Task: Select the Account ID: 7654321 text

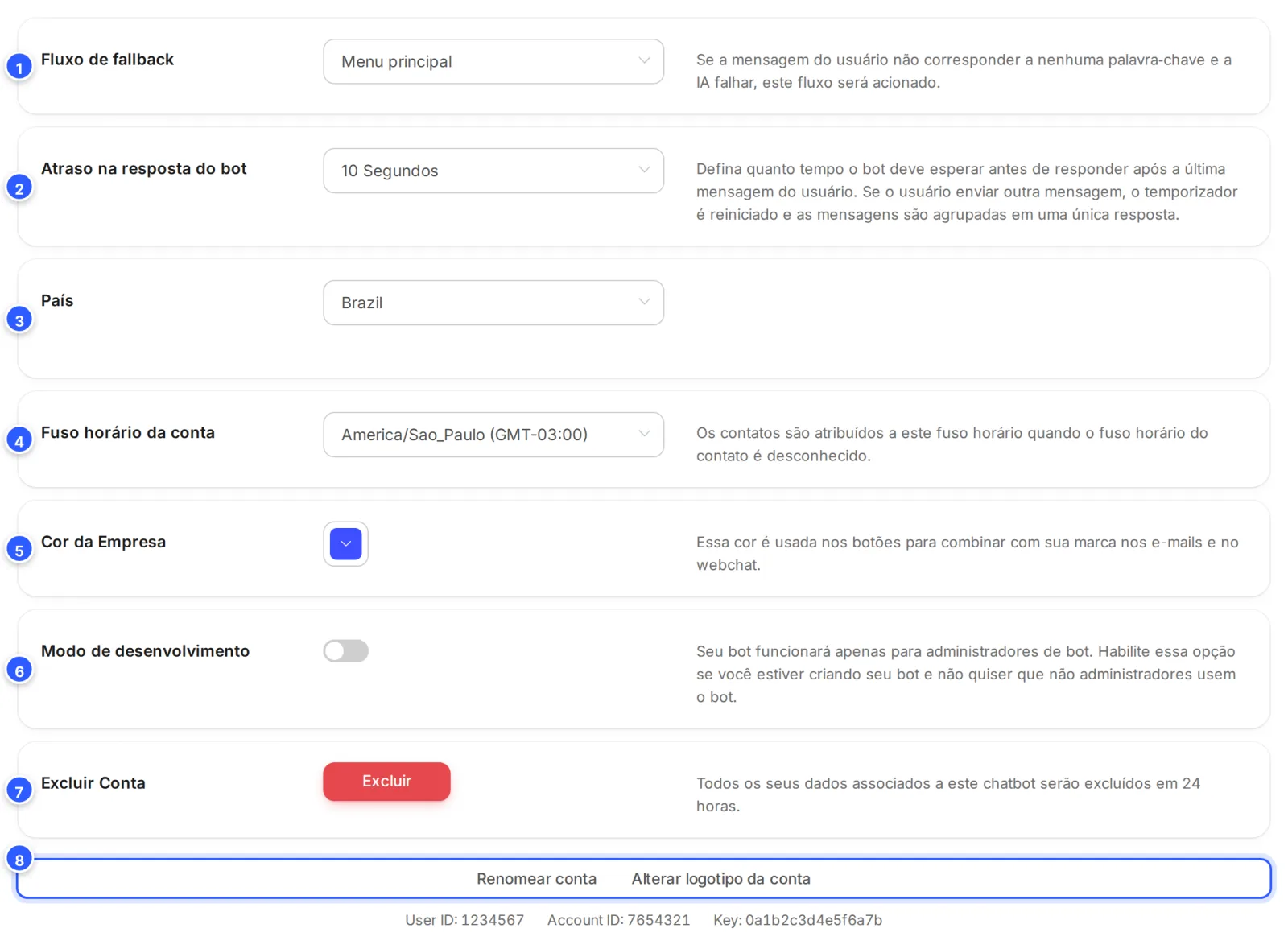Action: 618,920
